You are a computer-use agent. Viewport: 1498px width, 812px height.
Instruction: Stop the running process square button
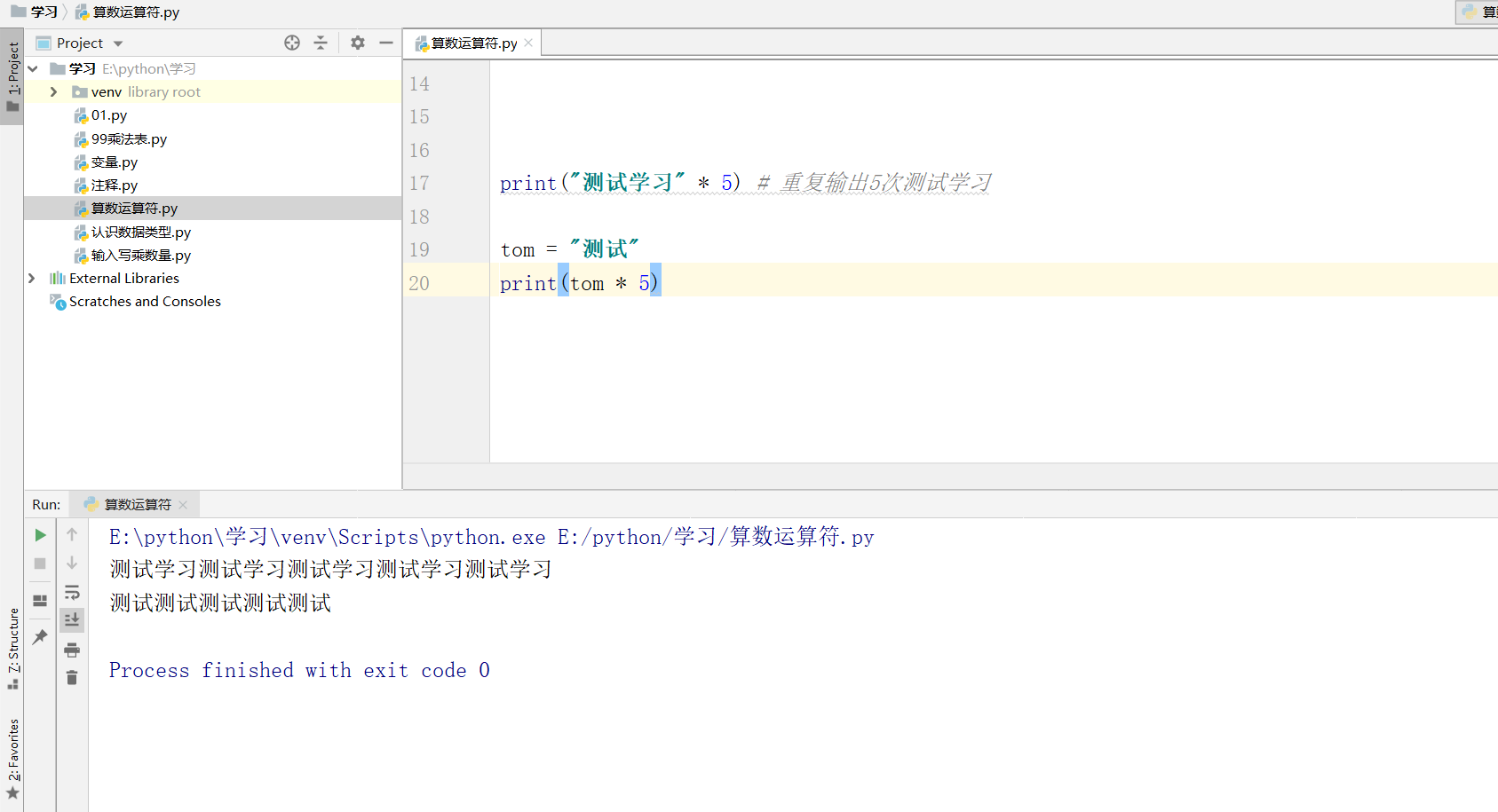[x=40, y=564]
